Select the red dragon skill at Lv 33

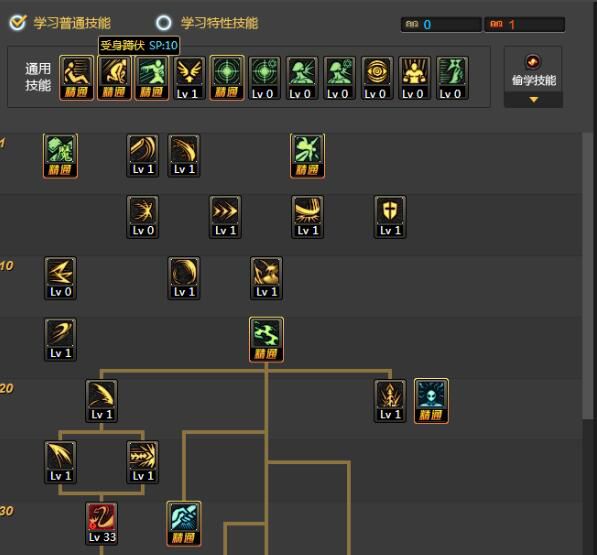tap(102, 523)
